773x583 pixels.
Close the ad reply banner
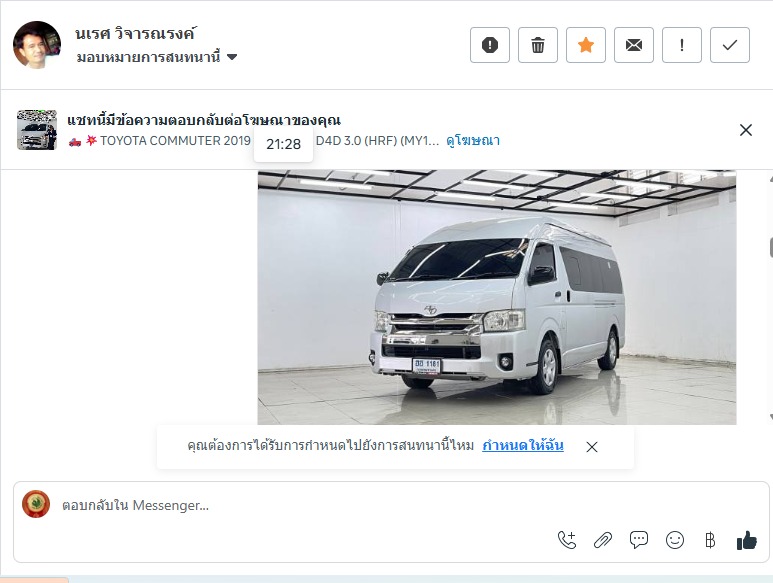745,130
